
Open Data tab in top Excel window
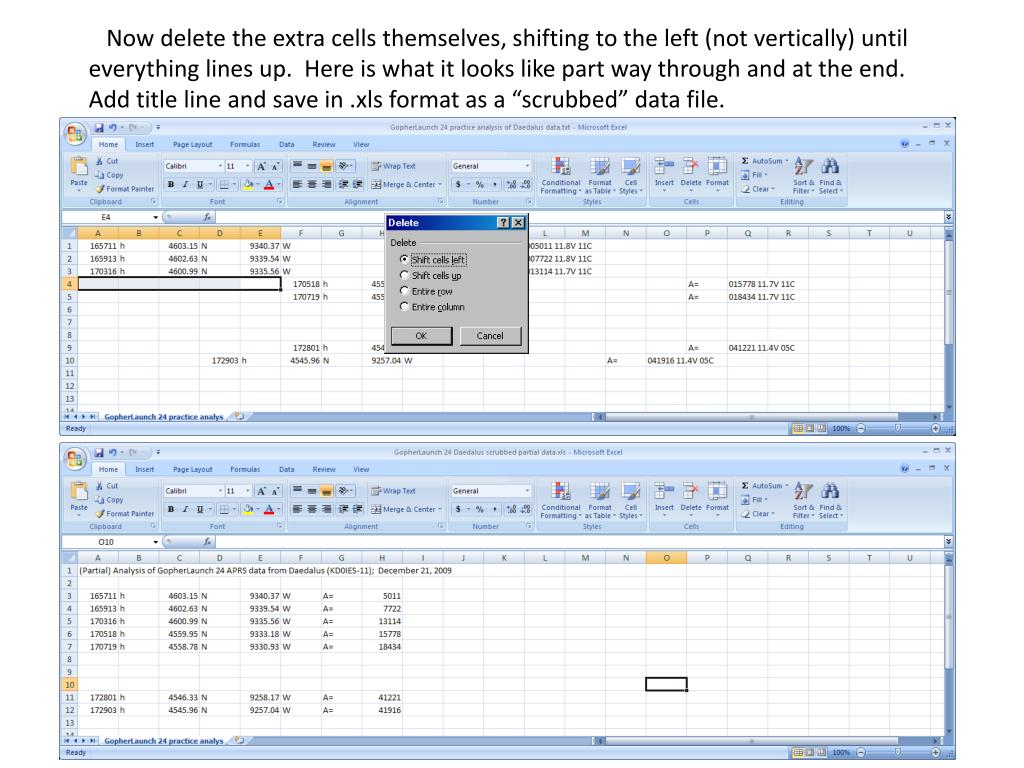287,144
